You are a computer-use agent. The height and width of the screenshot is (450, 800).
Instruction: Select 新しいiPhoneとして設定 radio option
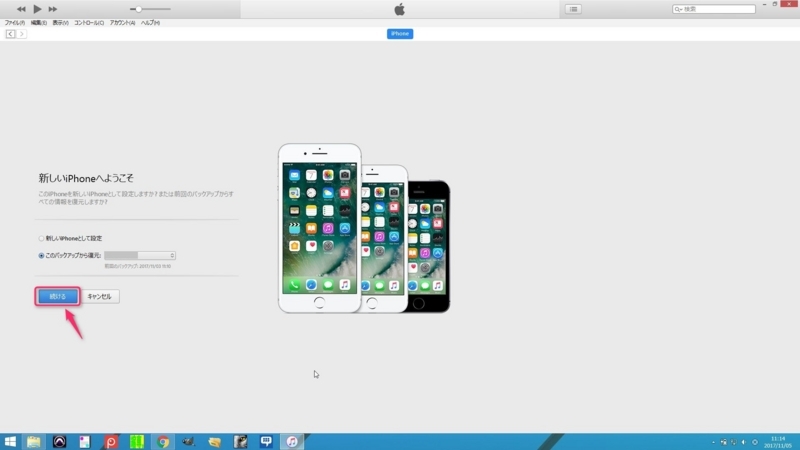pos(41,238)
